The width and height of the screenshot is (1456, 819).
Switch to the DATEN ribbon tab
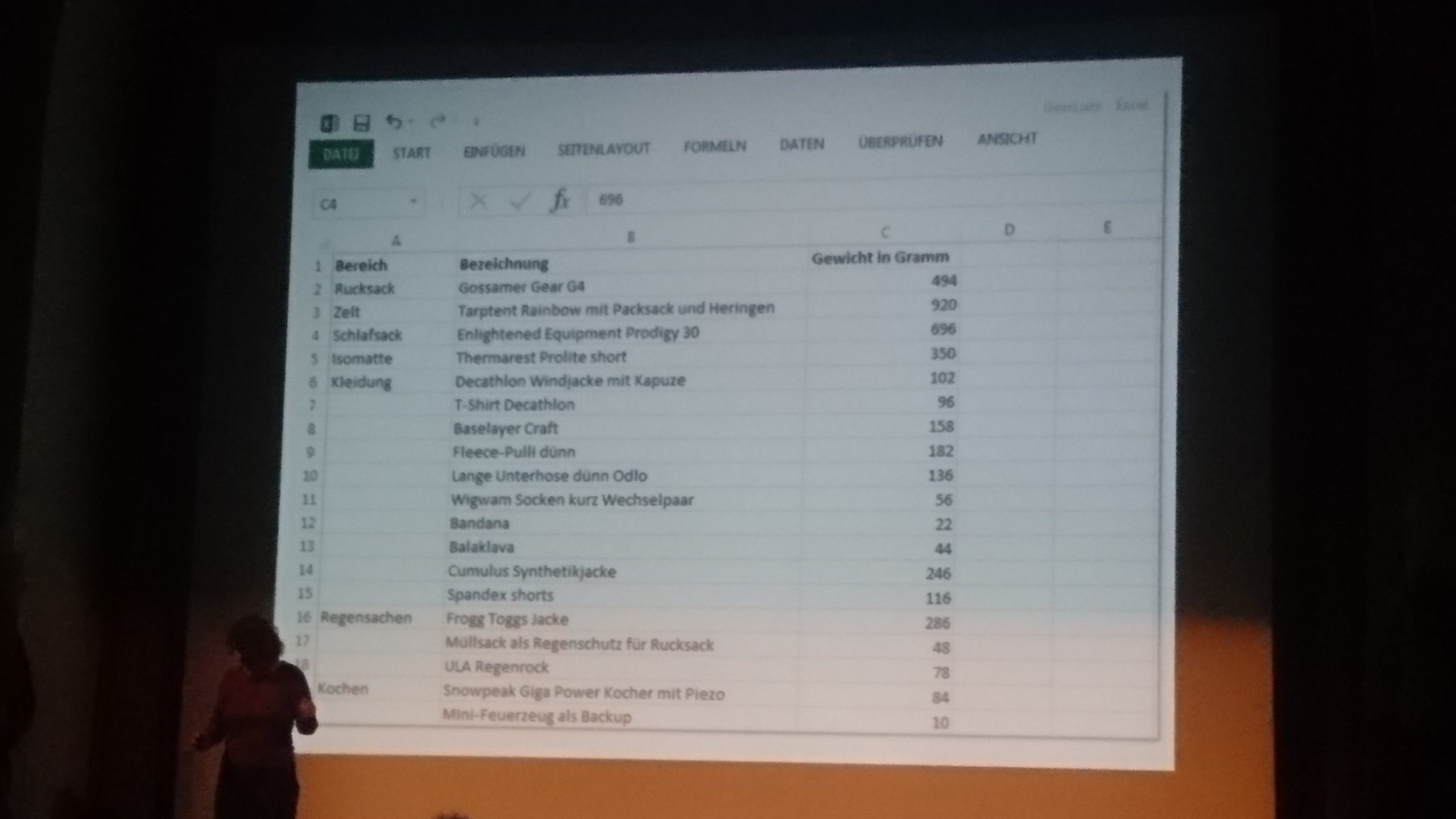pos(801,144)
